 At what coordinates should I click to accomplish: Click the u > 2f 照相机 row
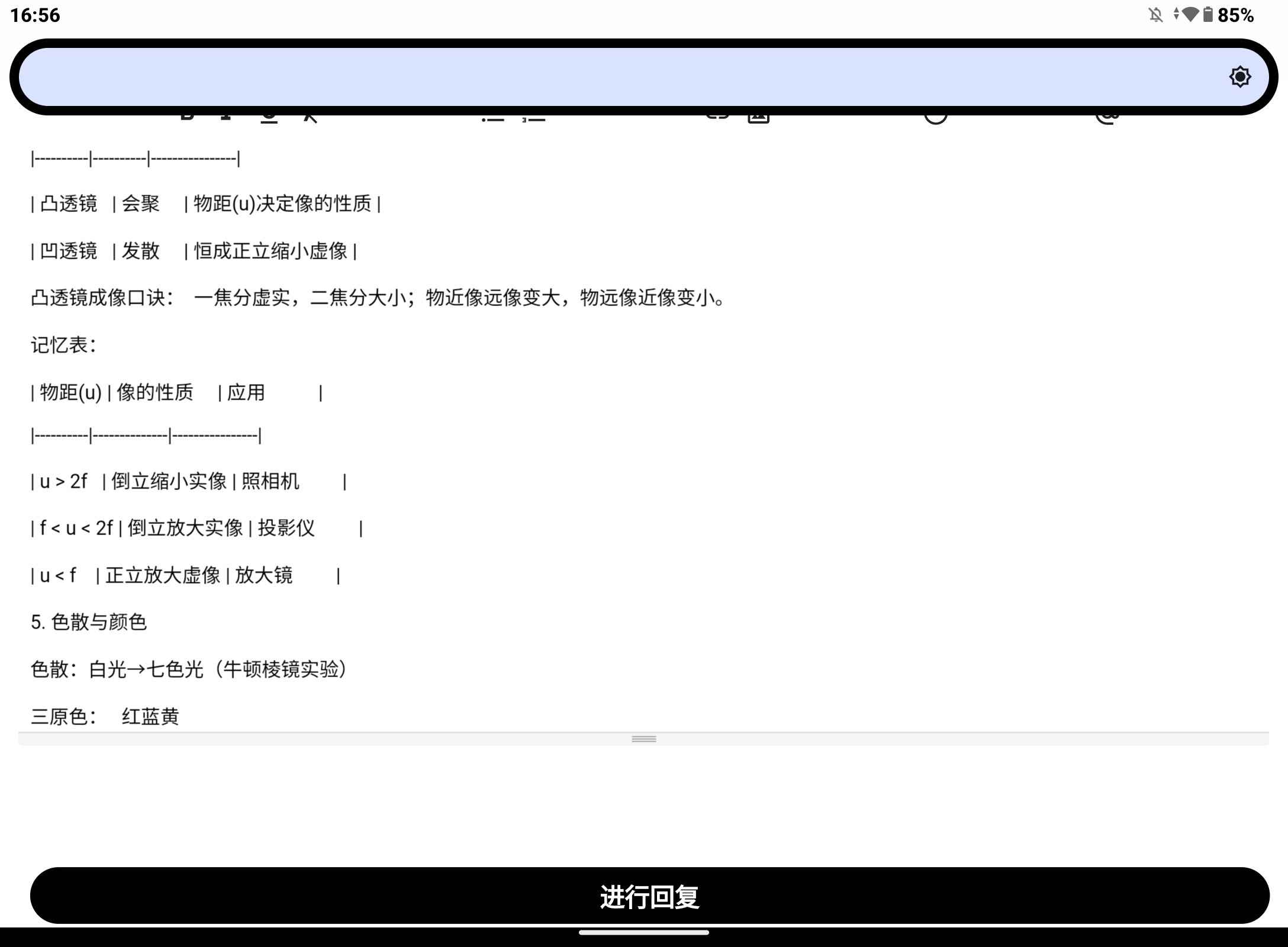188,481
